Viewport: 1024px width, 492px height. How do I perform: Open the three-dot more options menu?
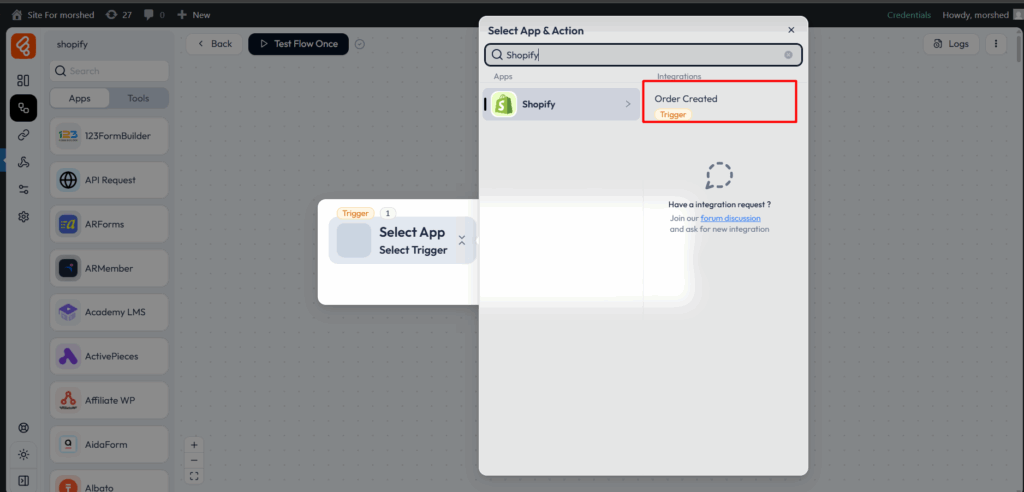(996, 44)
